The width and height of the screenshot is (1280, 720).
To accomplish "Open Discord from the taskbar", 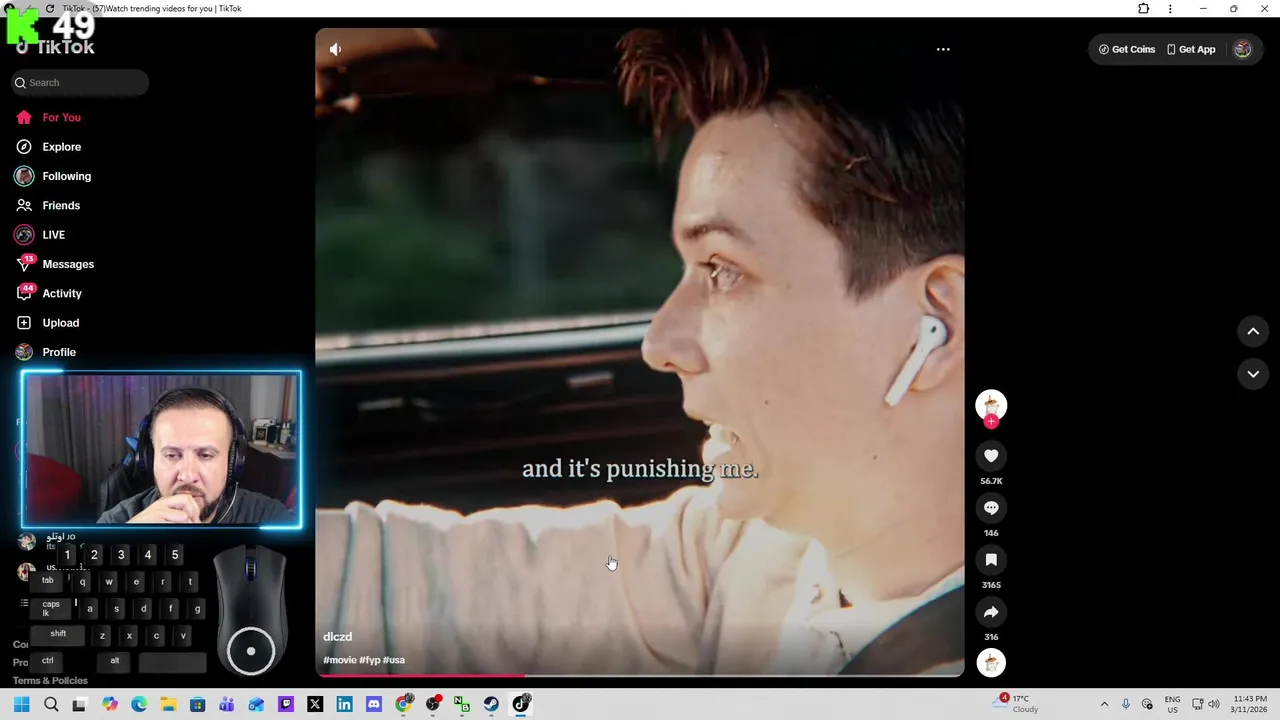I will pos(374,704).
